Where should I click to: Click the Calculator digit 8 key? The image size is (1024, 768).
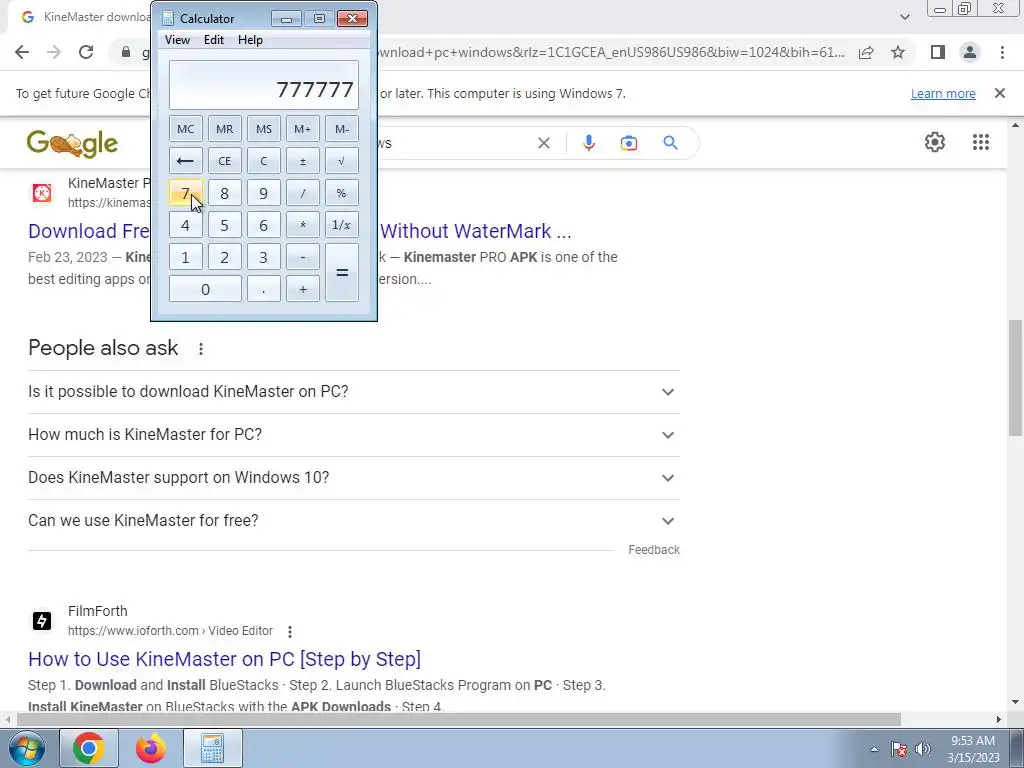click(x=225, y=193)
